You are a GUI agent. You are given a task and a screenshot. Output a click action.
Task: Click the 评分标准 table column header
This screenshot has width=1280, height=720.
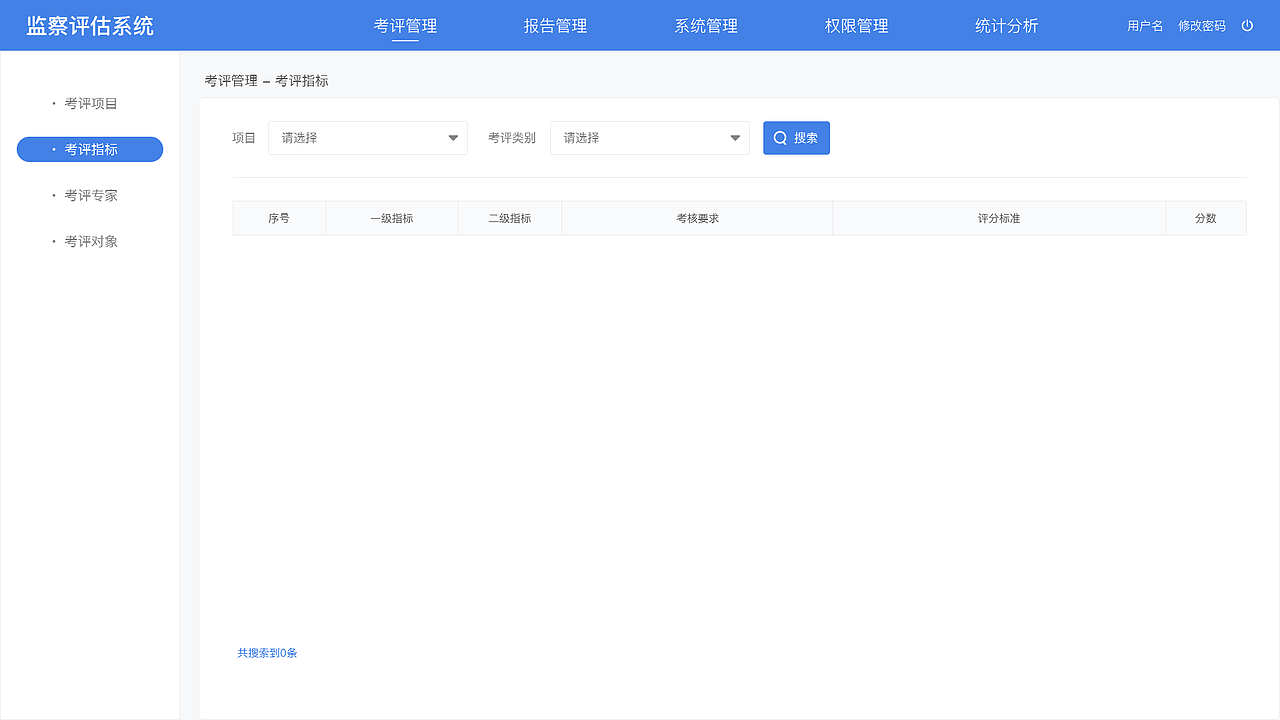tap(998, 217)
